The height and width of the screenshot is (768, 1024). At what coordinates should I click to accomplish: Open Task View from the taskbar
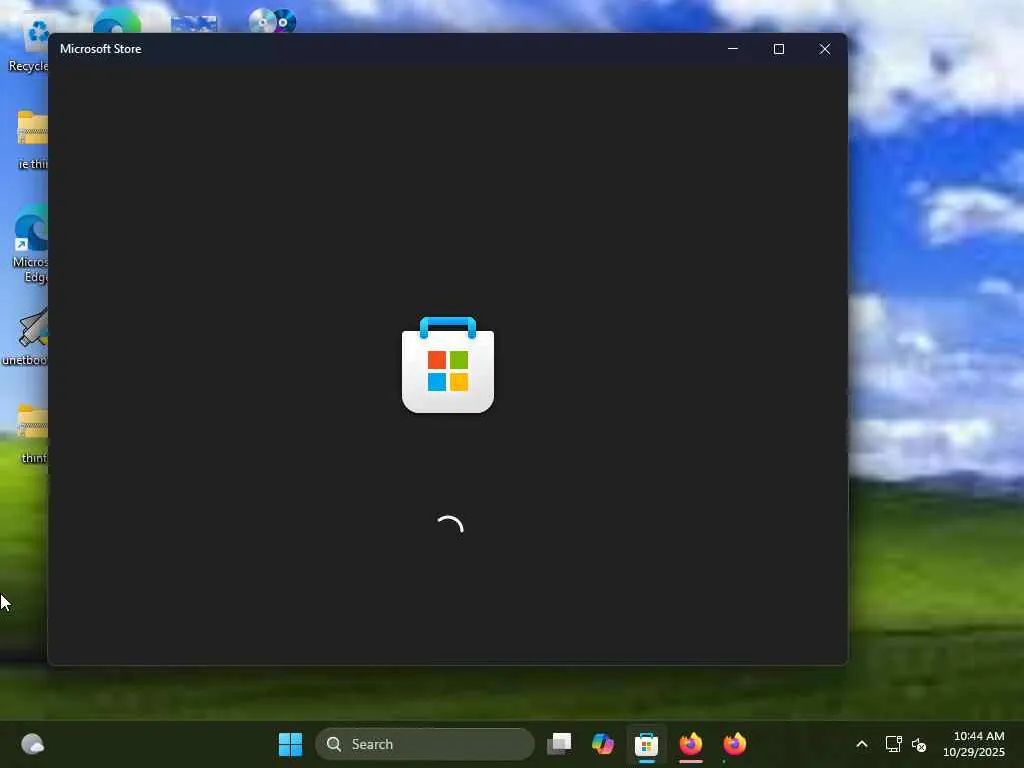[559, 744]
